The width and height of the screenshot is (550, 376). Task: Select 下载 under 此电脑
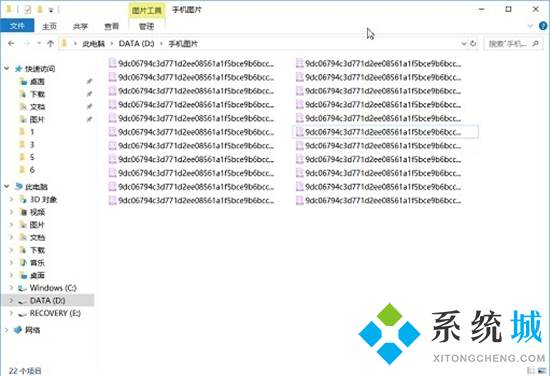(37, 250)
